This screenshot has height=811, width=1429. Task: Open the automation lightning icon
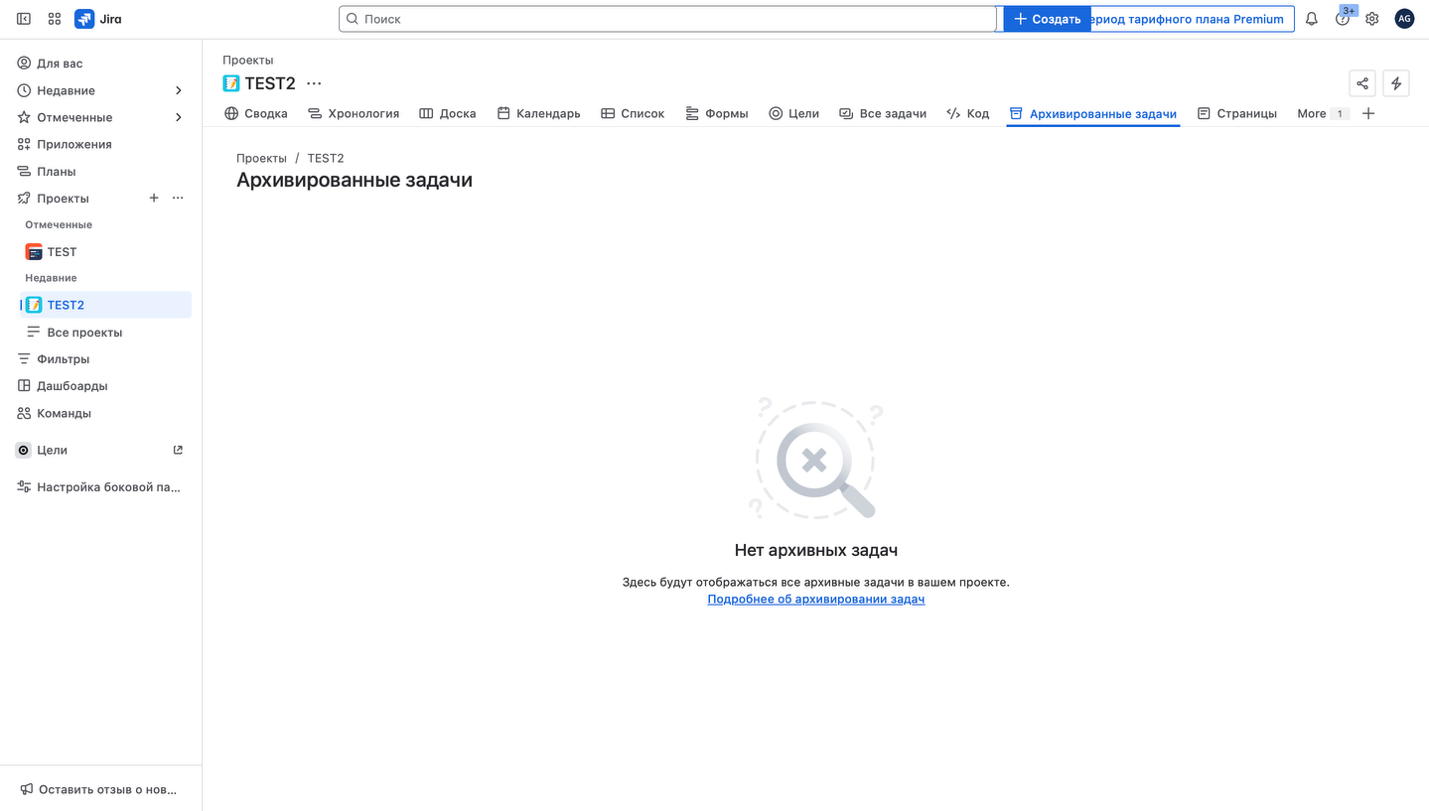(x=1396, y=83)
